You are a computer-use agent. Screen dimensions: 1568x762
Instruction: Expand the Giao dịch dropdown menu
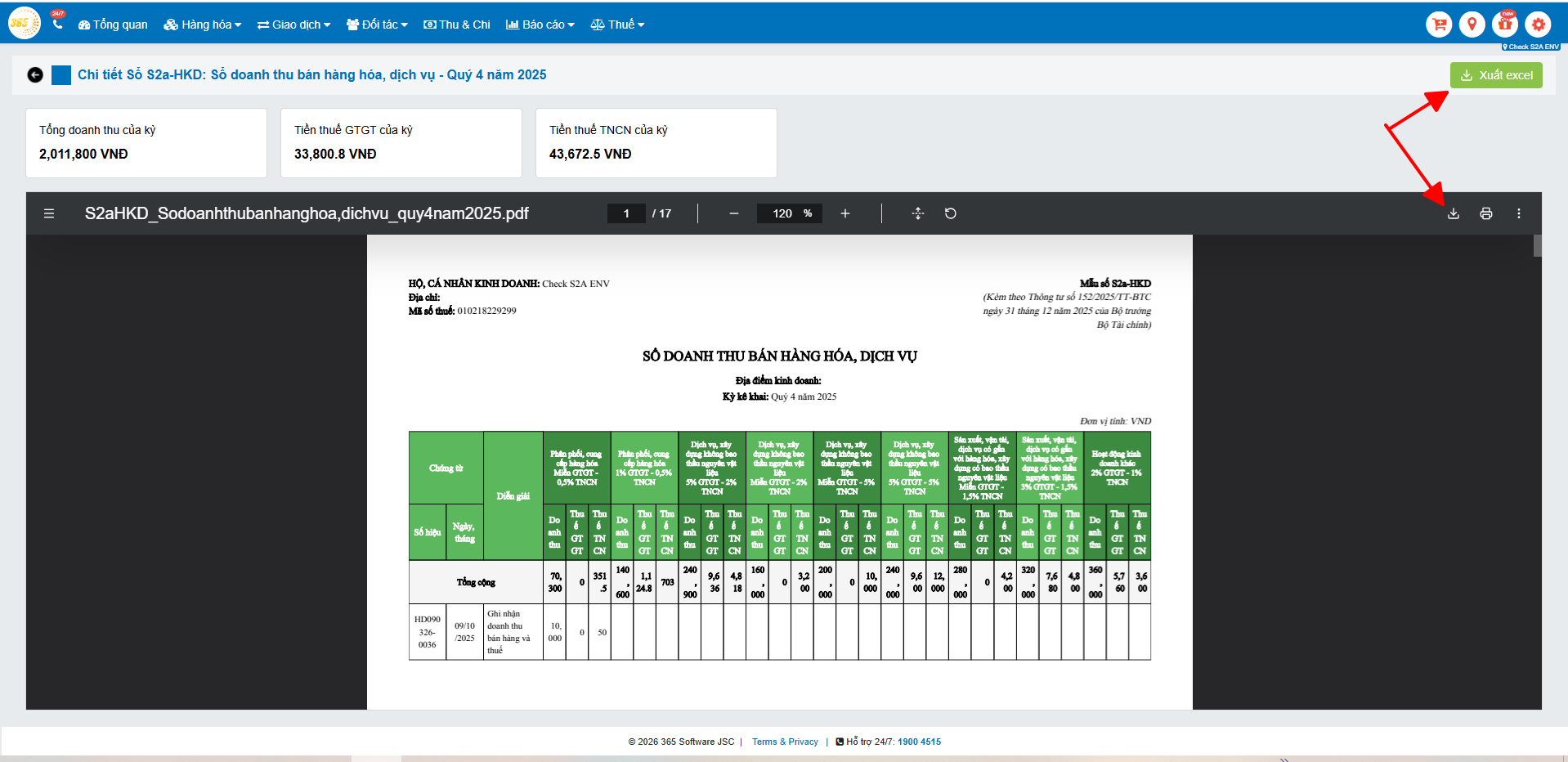(293, 25)
